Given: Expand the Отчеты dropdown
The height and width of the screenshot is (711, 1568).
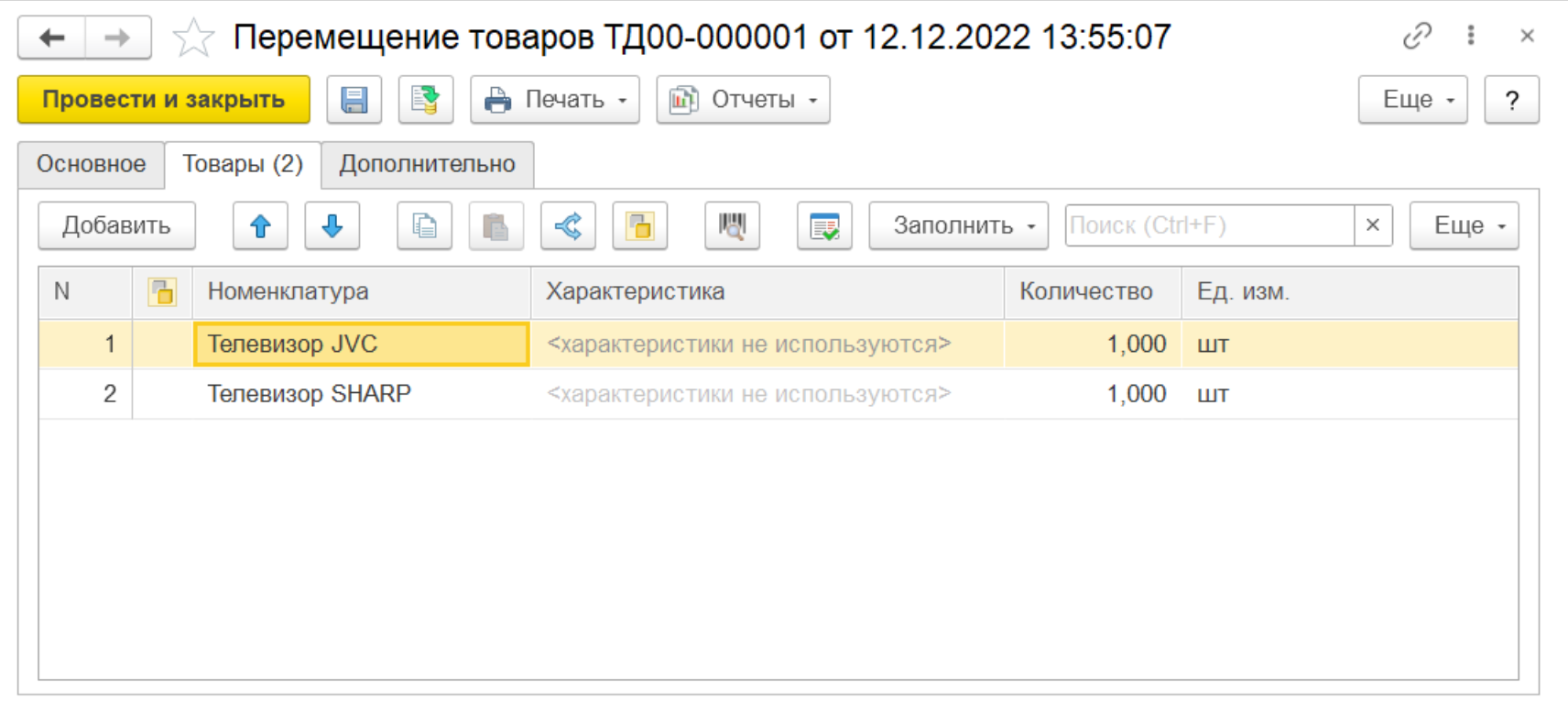Looking at the screenshot, I should pos(743,100).
